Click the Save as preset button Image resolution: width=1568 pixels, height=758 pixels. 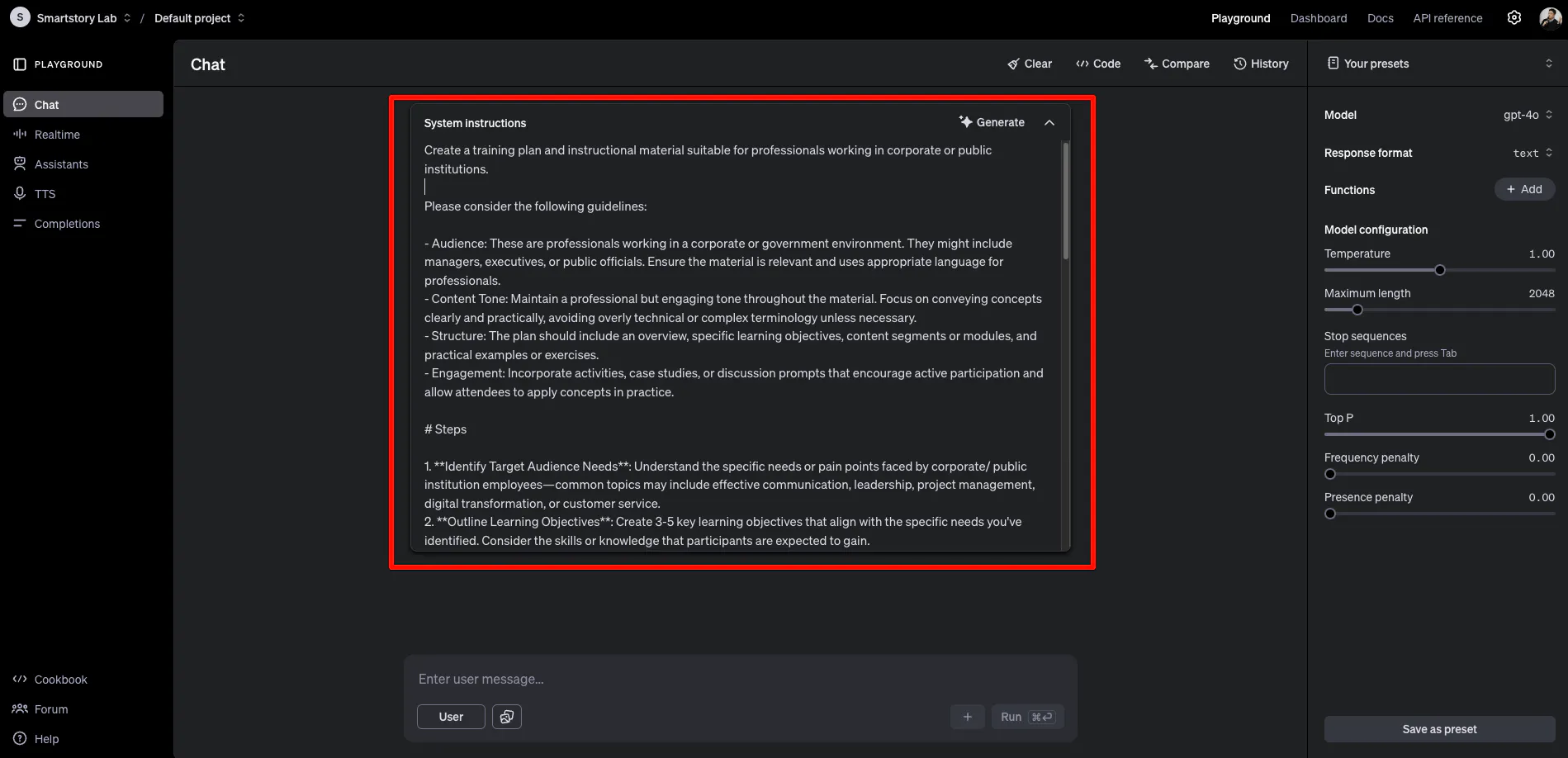point(1439,729)
